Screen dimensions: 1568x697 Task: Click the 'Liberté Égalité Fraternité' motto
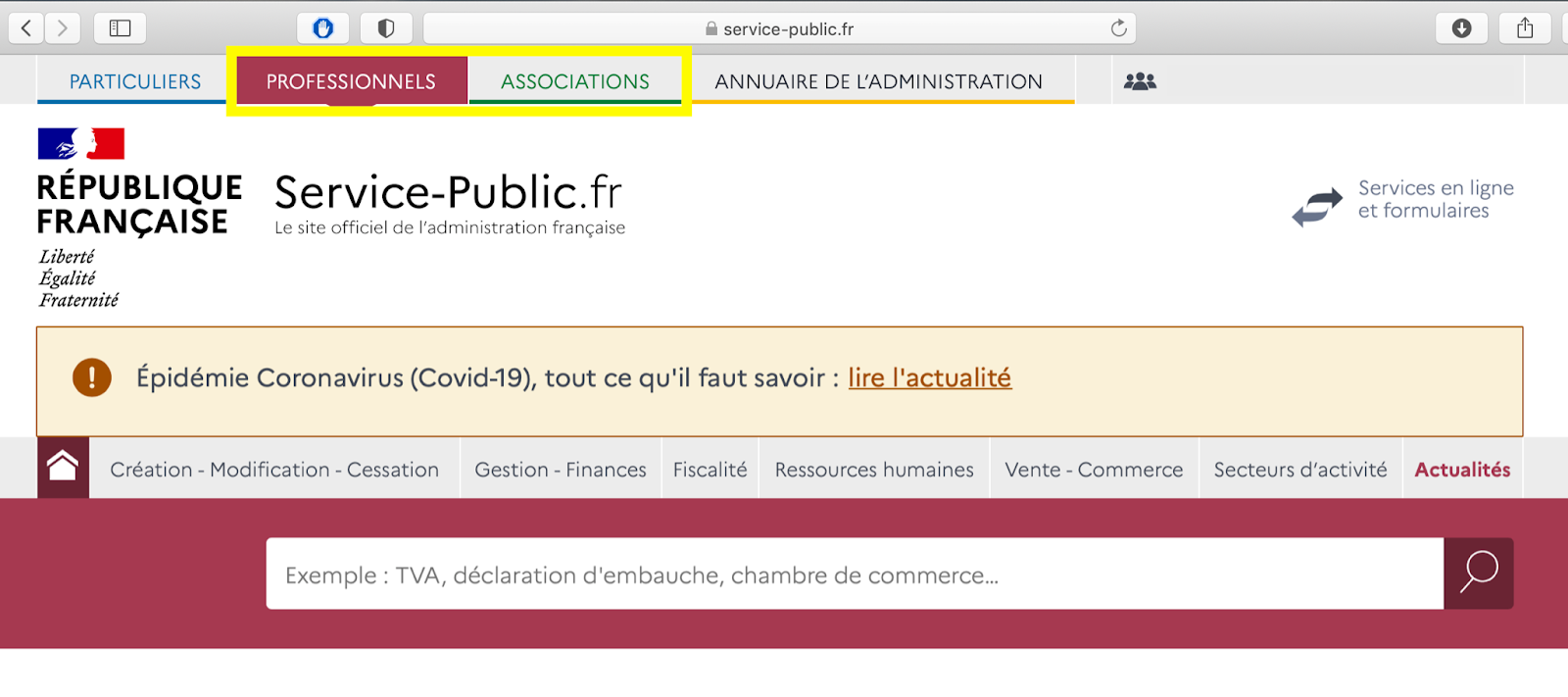78,278
